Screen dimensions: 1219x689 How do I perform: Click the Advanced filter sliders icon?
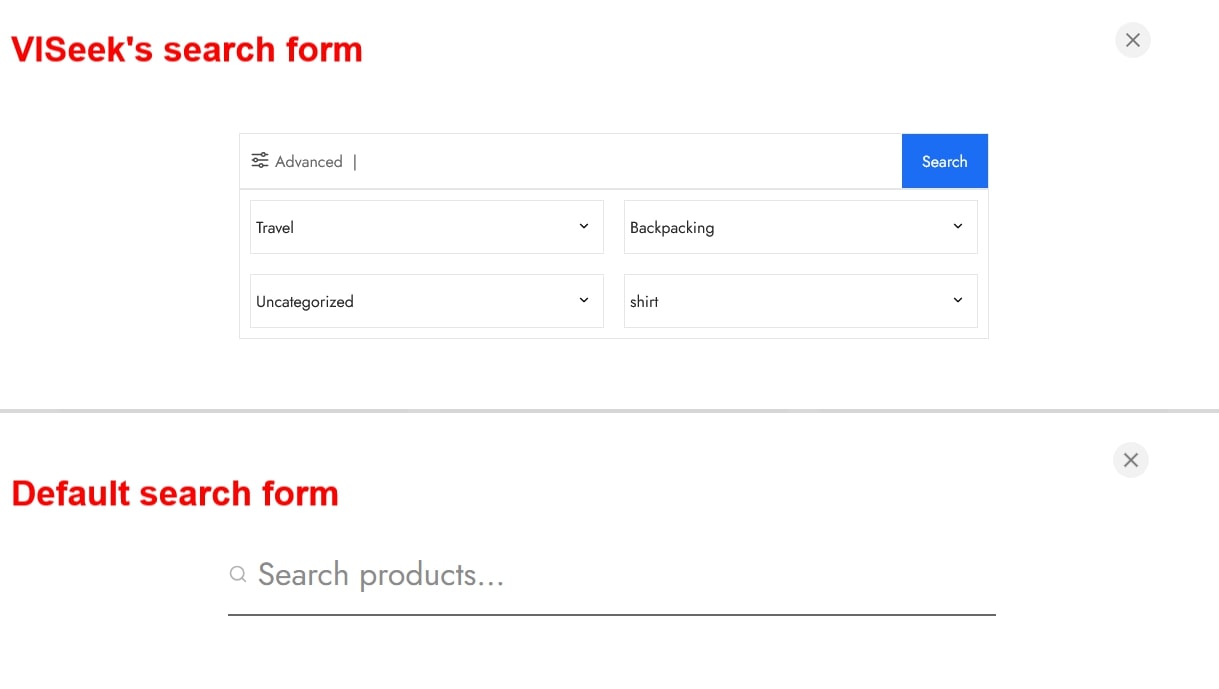tap(260, 161)
